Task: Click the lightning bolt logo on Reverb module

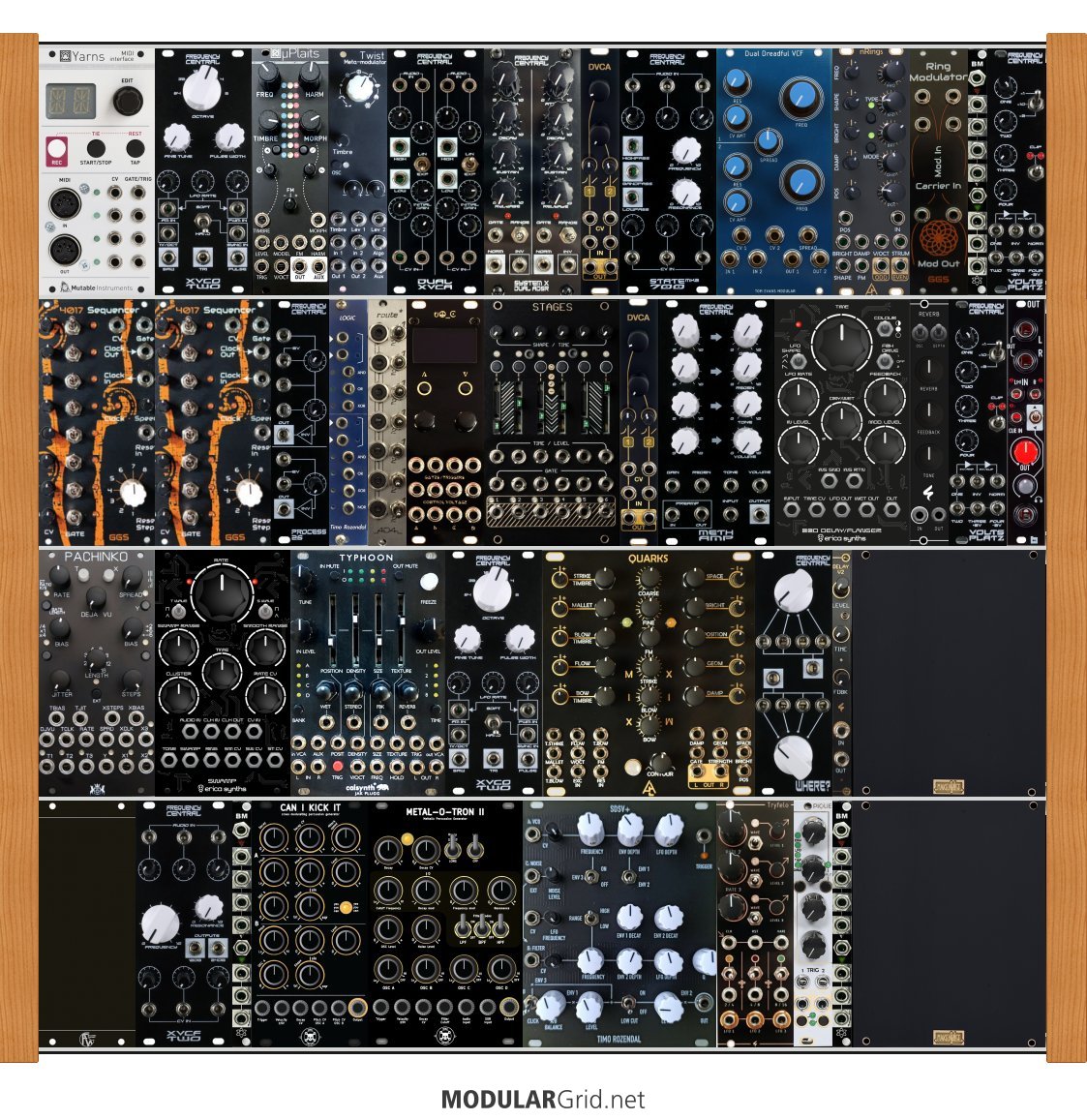Action: tap(928, 492)
